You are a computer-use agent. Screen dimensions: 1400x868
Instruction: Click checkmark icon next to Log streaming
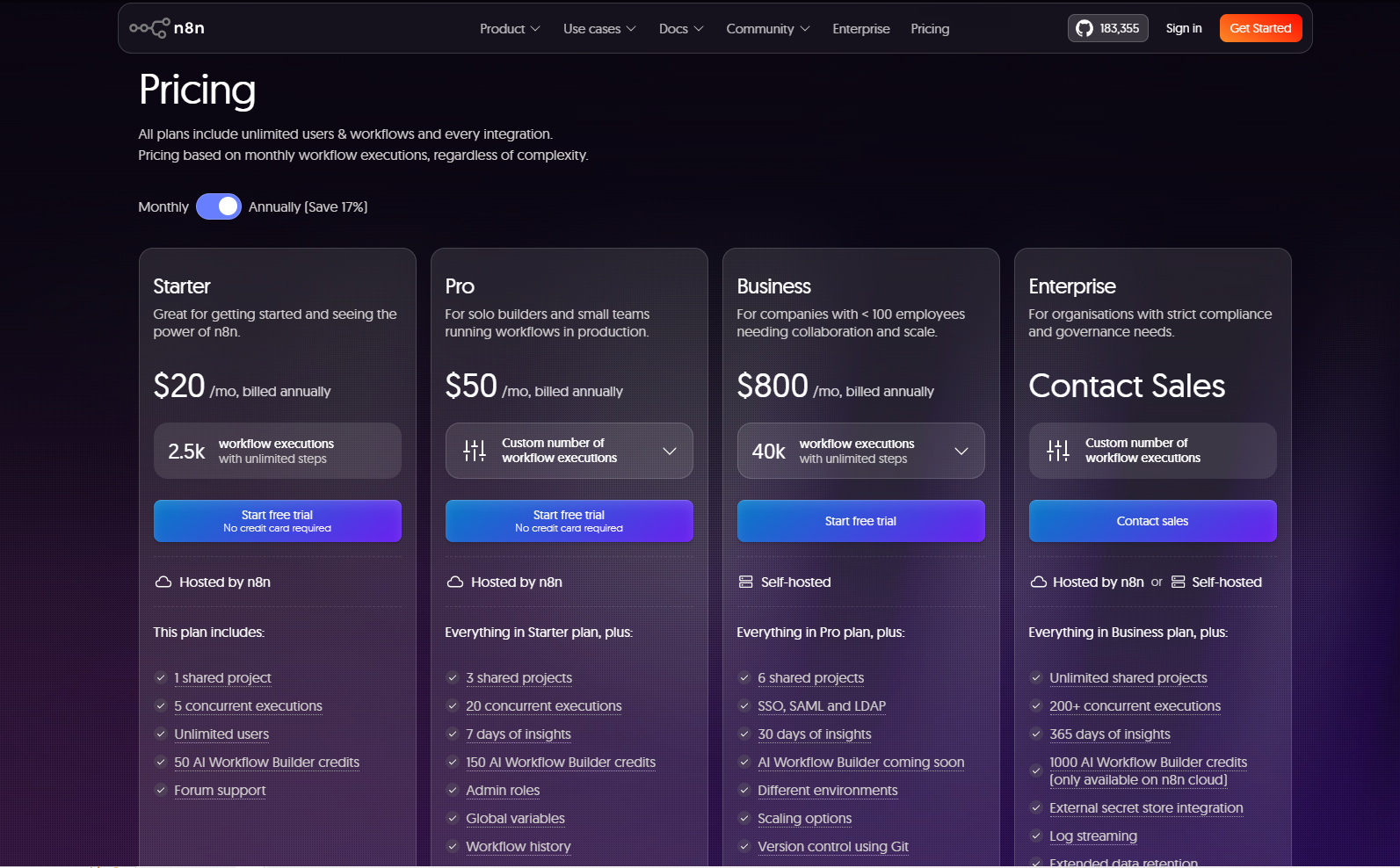1036,835
